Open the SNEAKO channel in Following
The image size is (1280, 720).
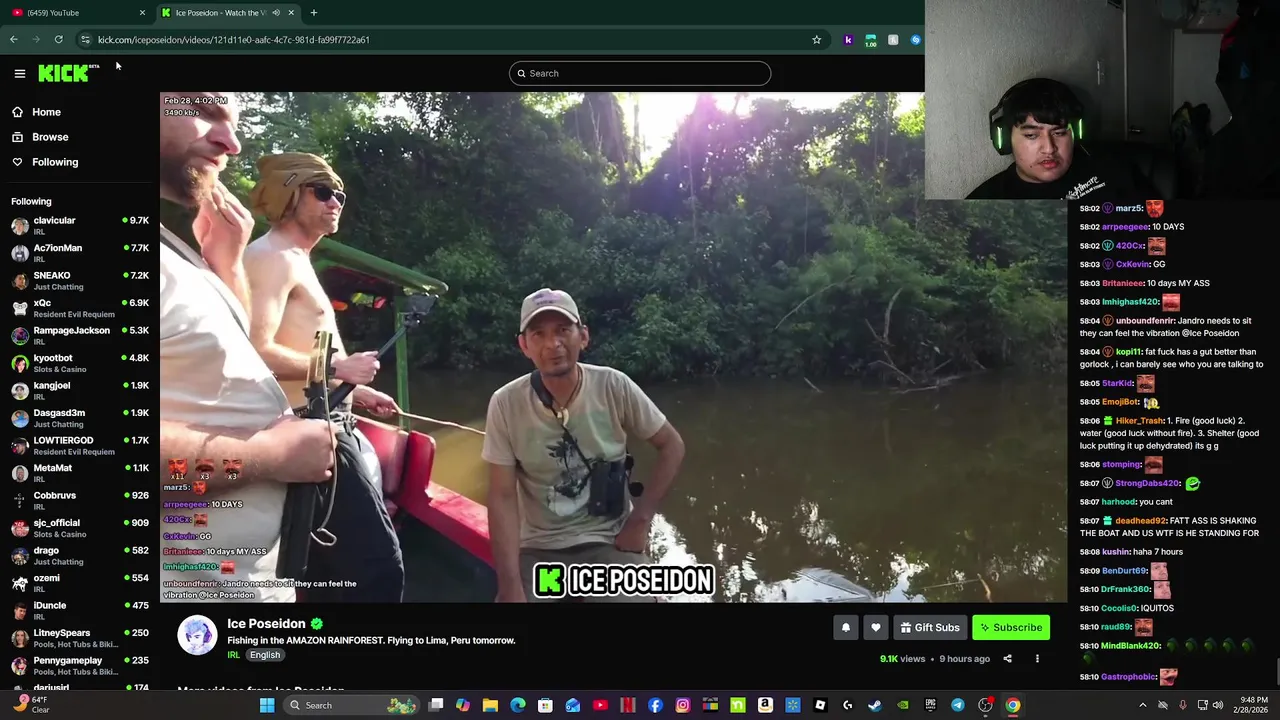tap(80, 280)
